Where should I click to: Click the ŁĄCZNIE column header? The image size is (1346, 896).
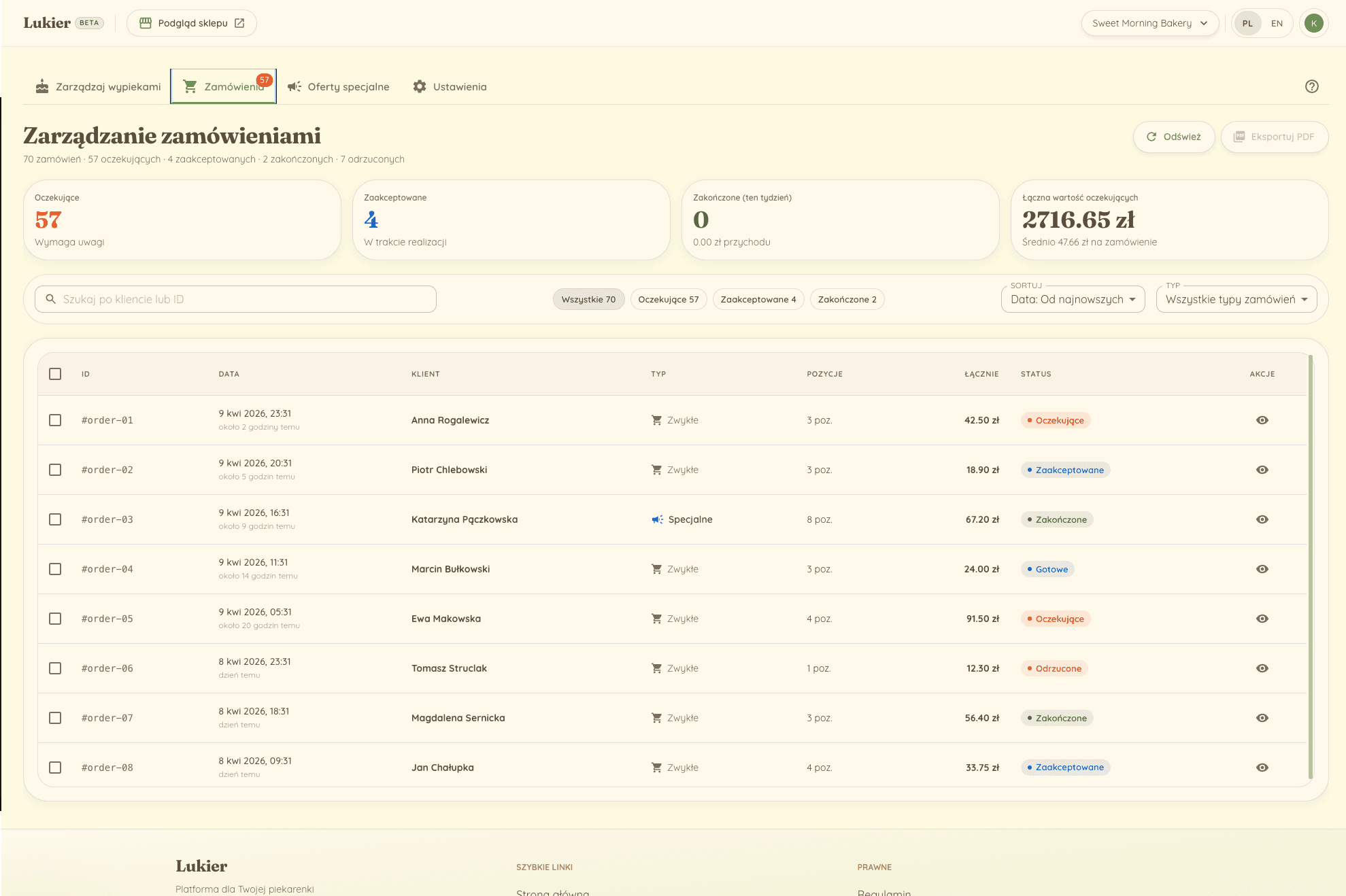coord(981,374)
